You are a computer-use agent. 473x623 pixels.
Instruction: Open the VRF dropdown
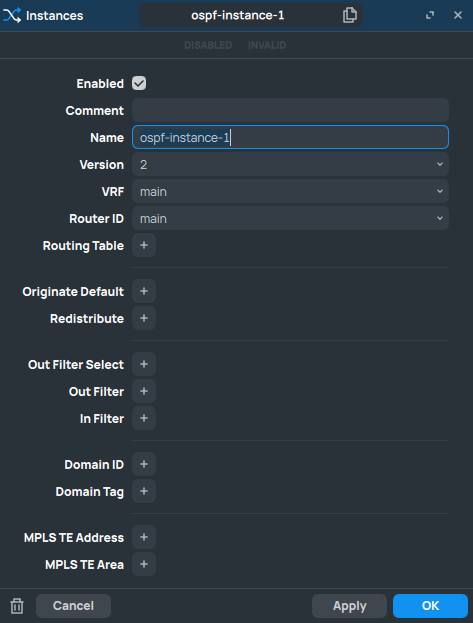coord(291,191)
